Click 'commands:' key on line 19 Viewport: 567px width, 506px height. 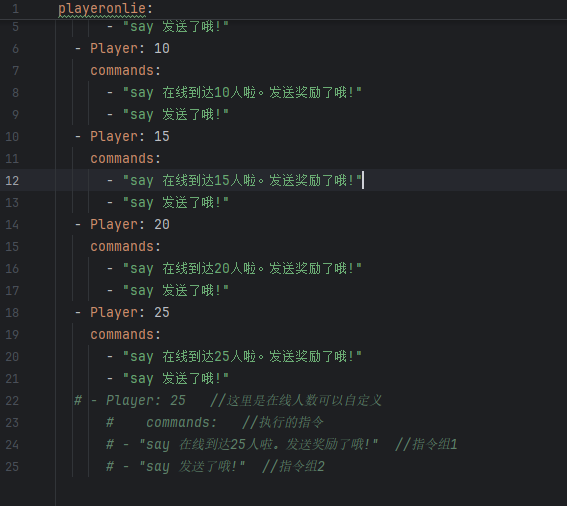click(125, 335)
